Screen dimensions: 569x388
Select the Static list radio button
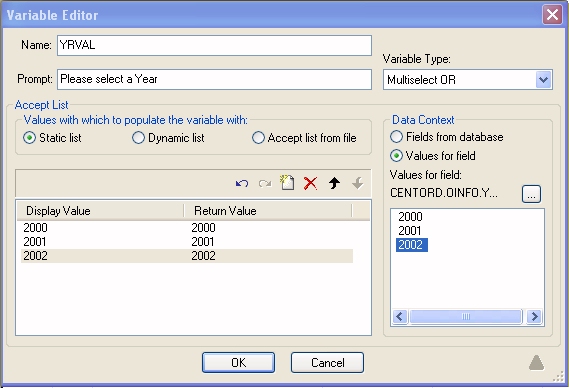[29, 138]
